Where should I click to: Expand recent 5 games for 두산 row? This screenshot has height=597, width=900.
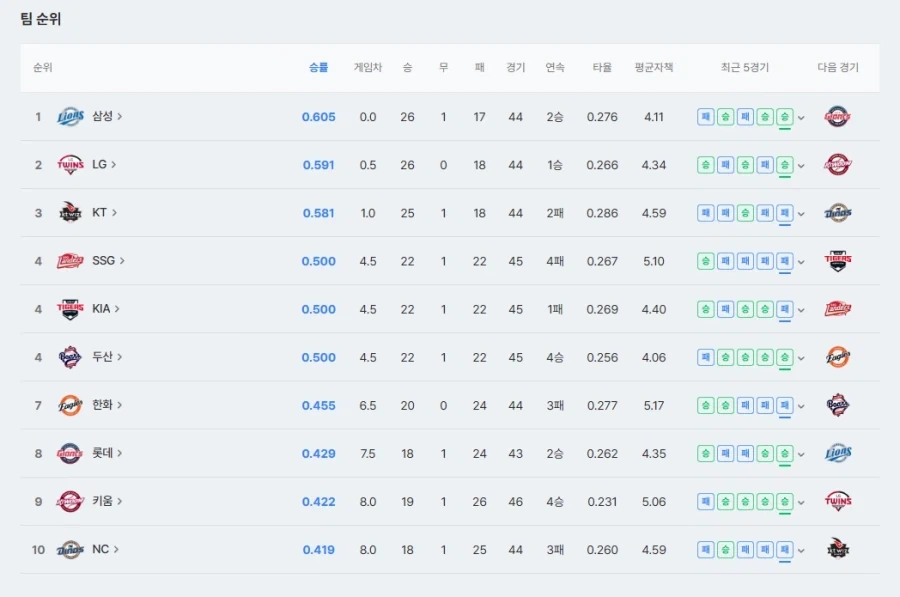[x=801, y=358]
